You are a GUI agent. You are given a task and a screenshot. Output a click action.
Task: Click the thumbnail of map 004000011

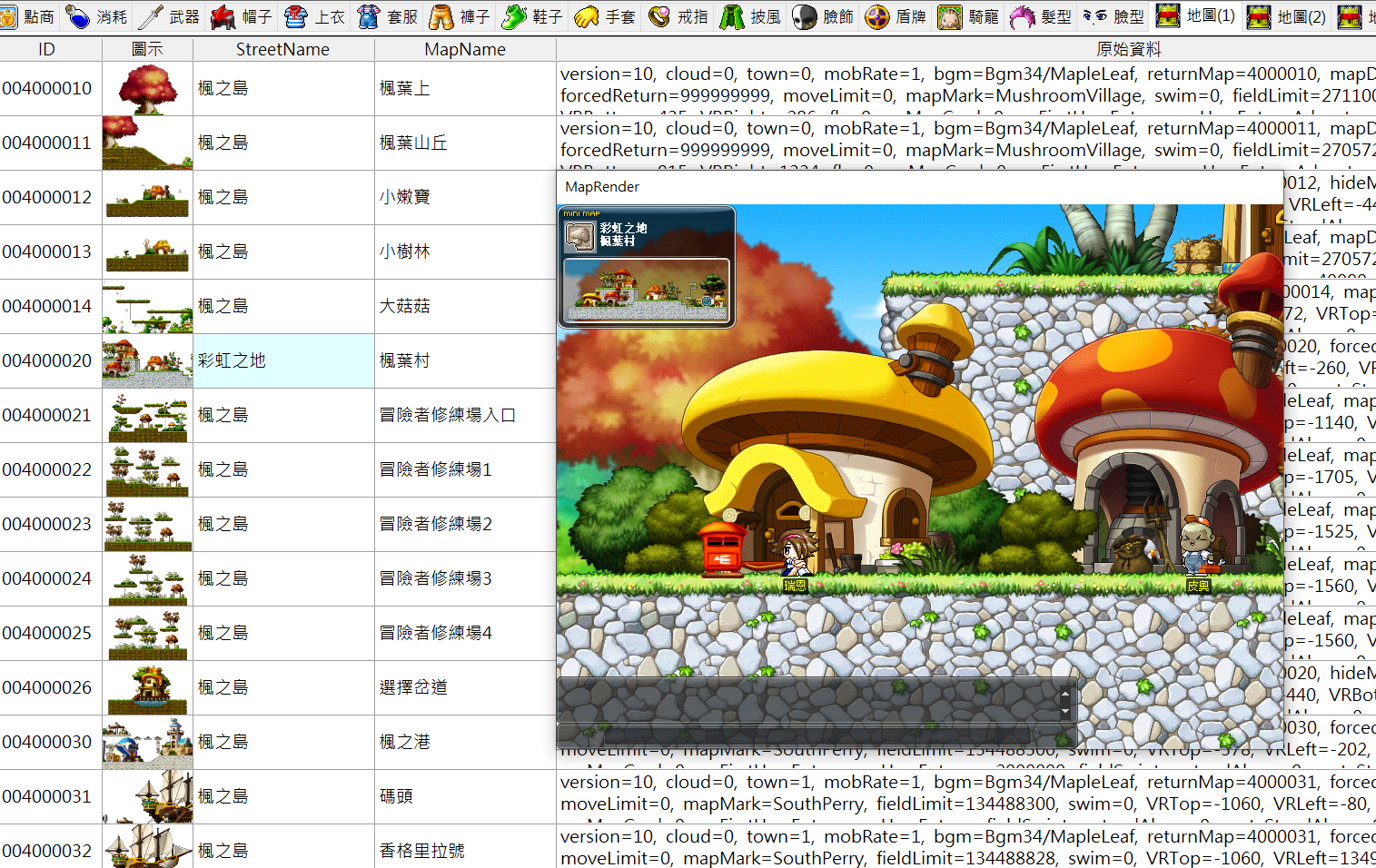(147, 143)
